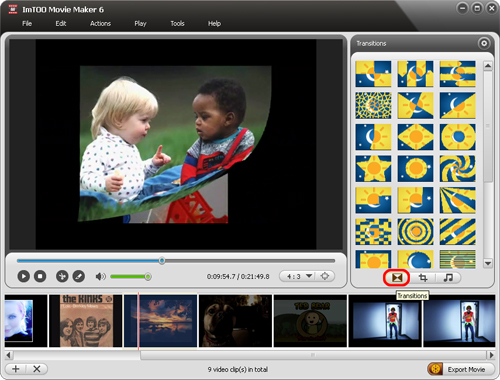
Task: Click the crosshair icon next to 4:3
Action: 325,276
